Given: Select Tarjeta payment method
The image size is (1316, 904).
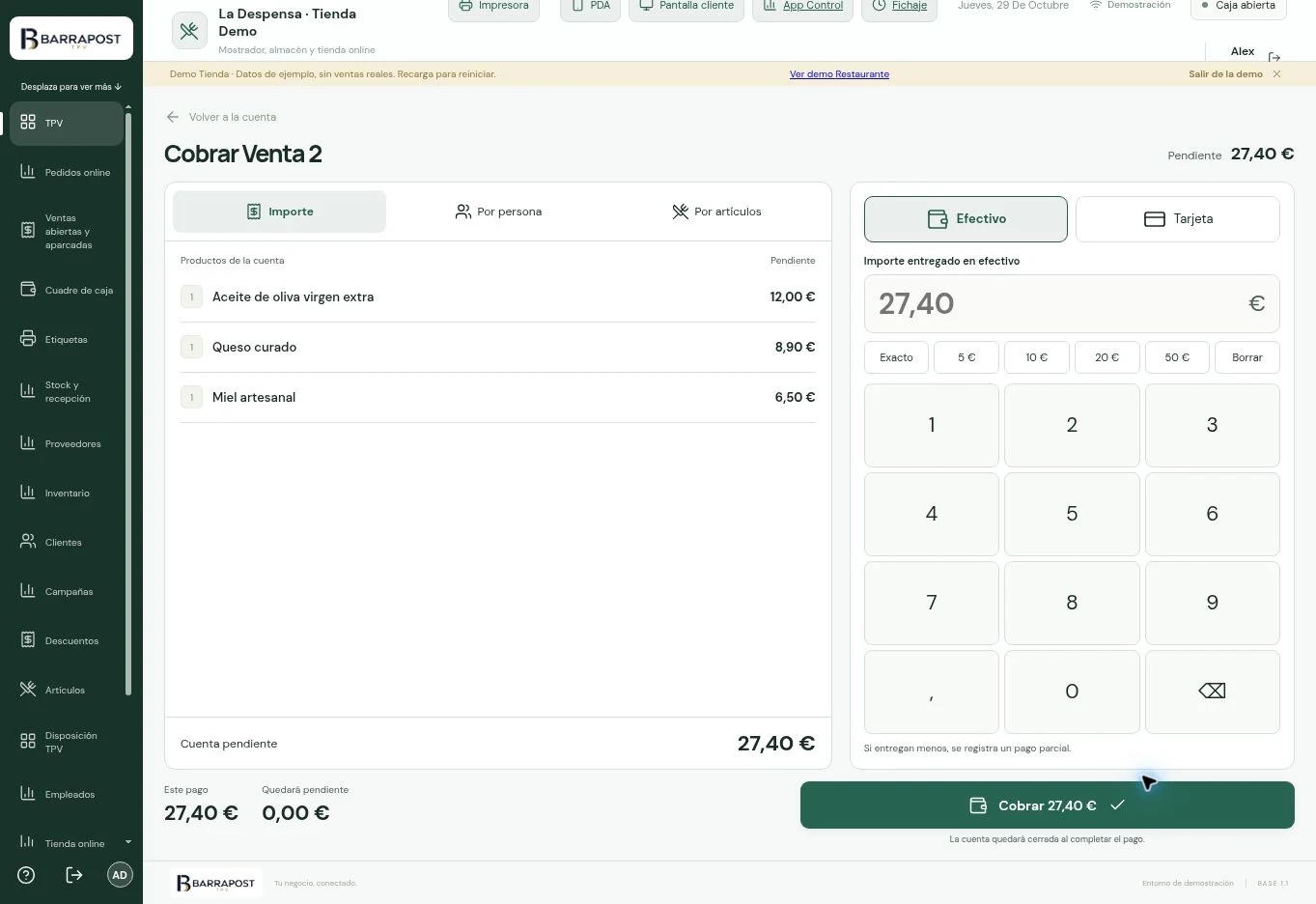Looking at the screenshot, I should pos(1177,219).
